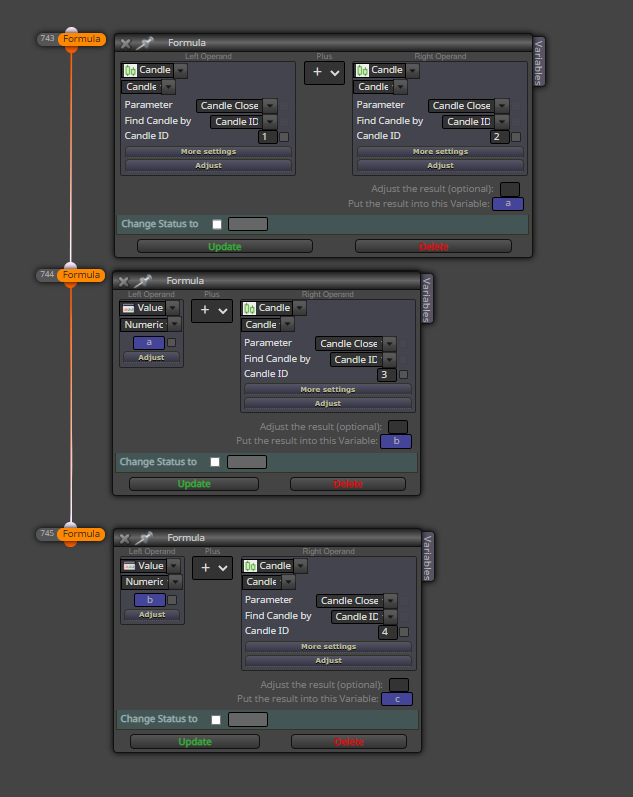Open Plus operator dropdown in Formula 743
Screen dimensions: 633x797
324,73
